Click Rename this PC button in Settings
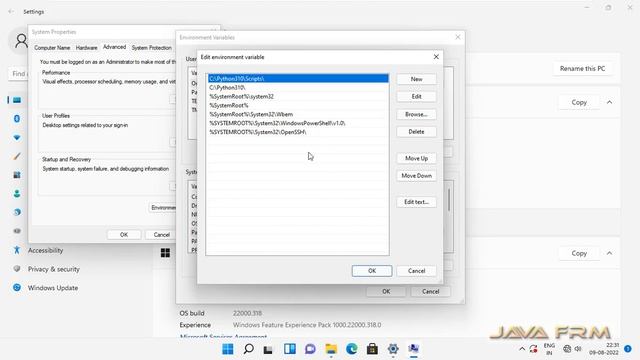This screenshot has height=360, width=640. click(582, 69)
